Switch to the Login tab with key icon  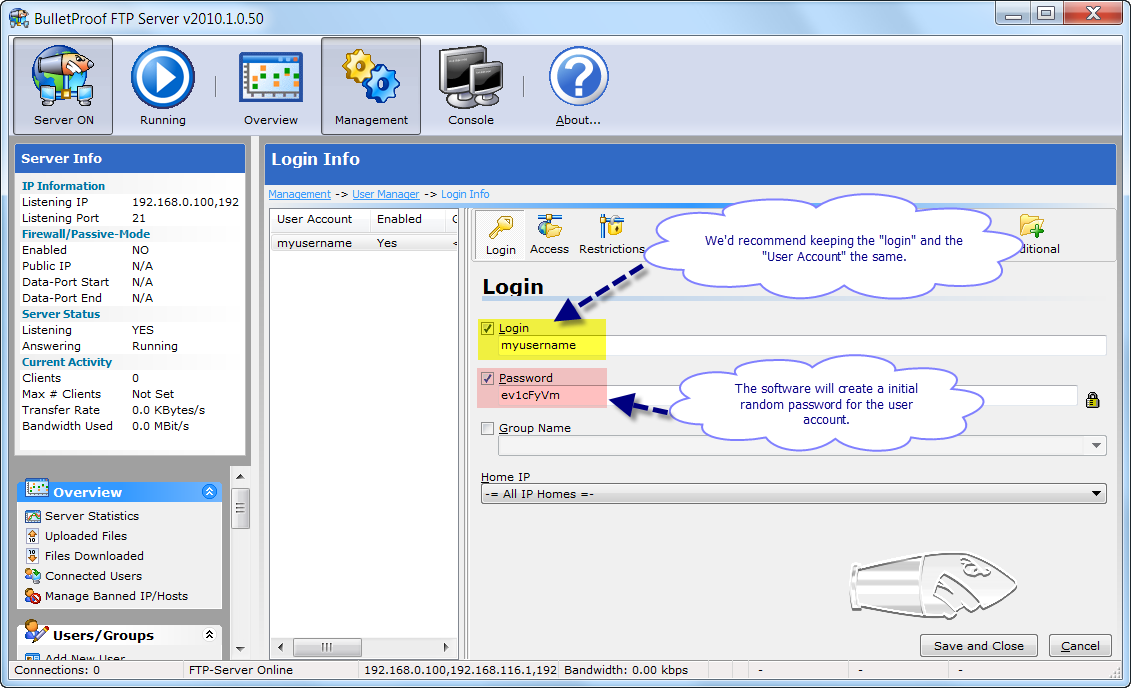click(501, 236)
